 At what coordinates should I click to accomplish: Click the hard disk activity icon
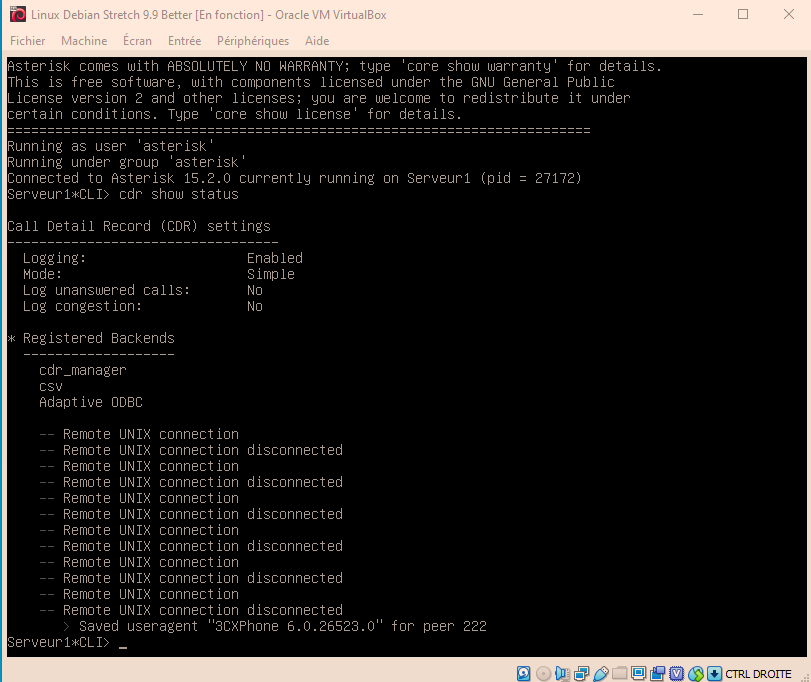coord(523,673)
